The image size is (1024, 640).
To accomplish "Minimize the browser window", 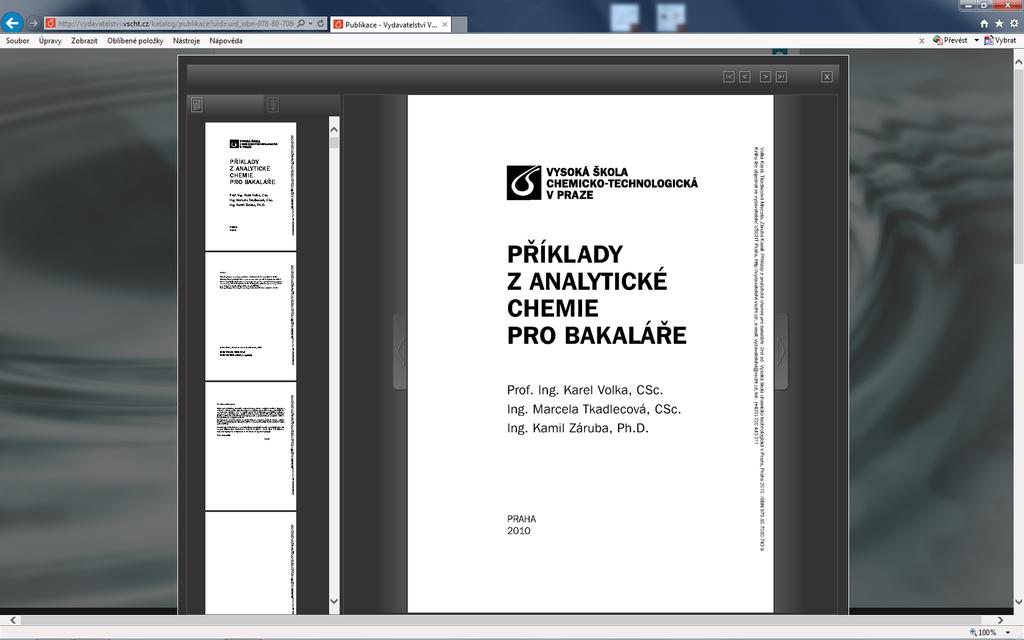I will [x=970, y=5].
